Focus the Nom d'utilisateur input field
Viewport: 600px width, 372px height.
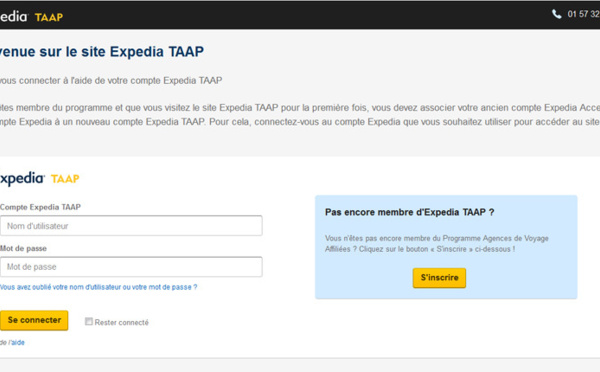131,226
